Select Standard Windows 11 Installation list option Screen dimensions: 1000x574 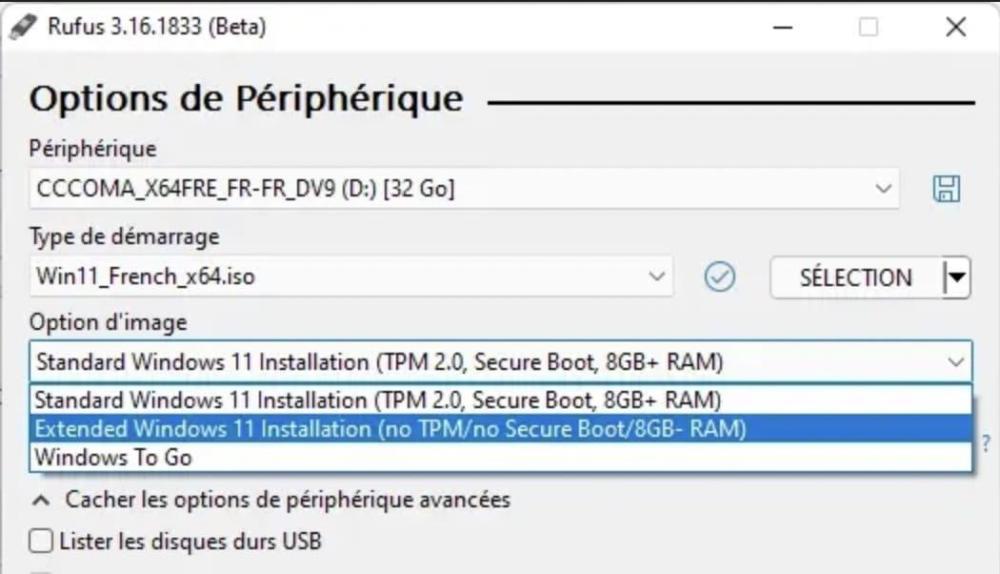(378, 400)
